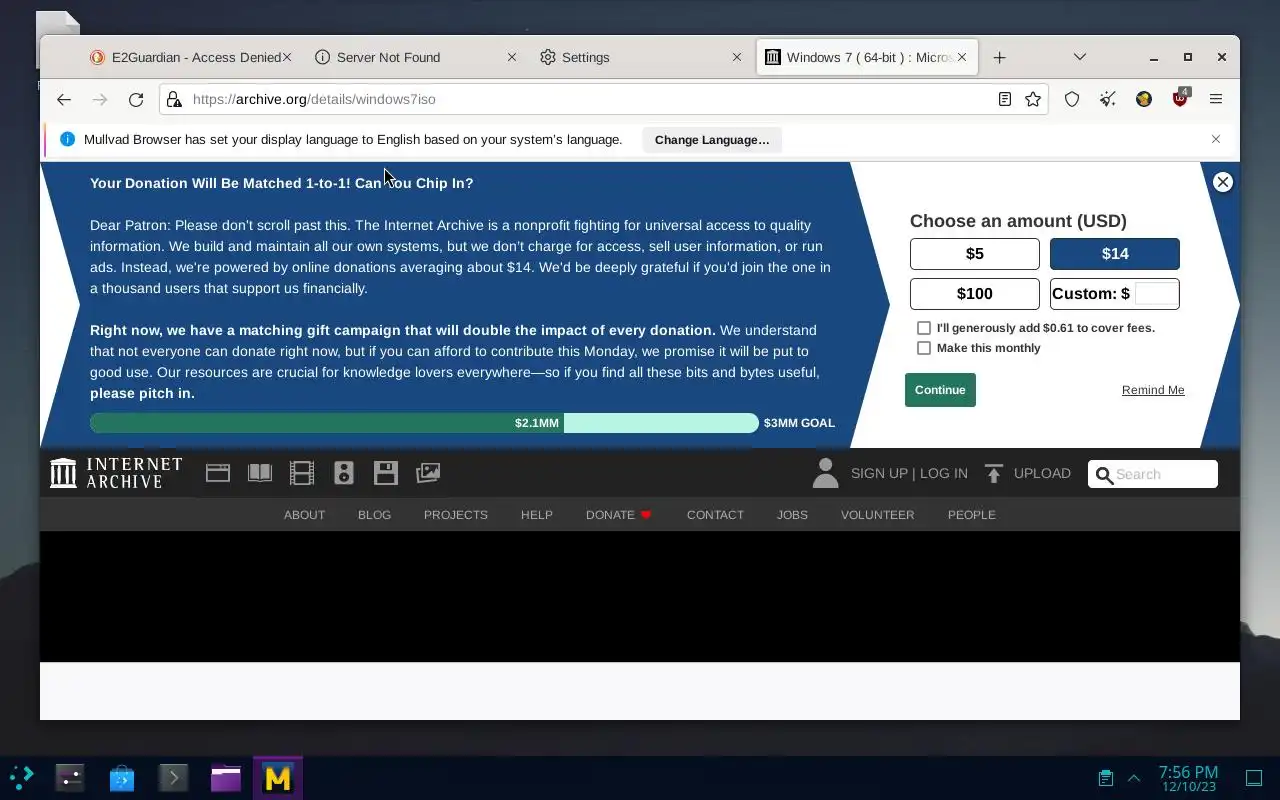Image resolution: width=1280 pixels, height=800 pixels.
Task: Select the $100 donation amount
Action: pos(975,294)
